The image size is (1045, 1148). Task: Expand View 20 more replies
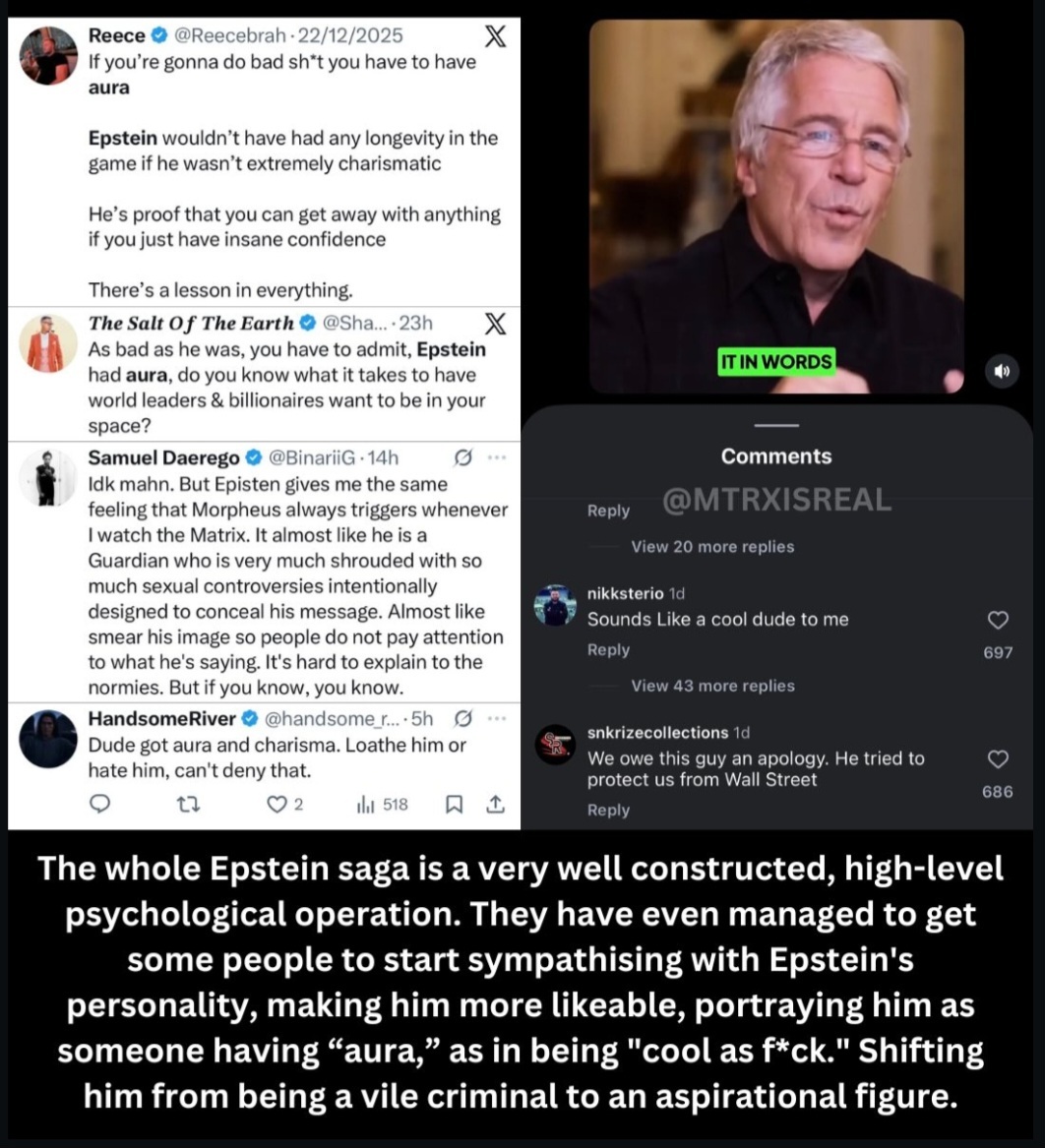click(712, 547)
